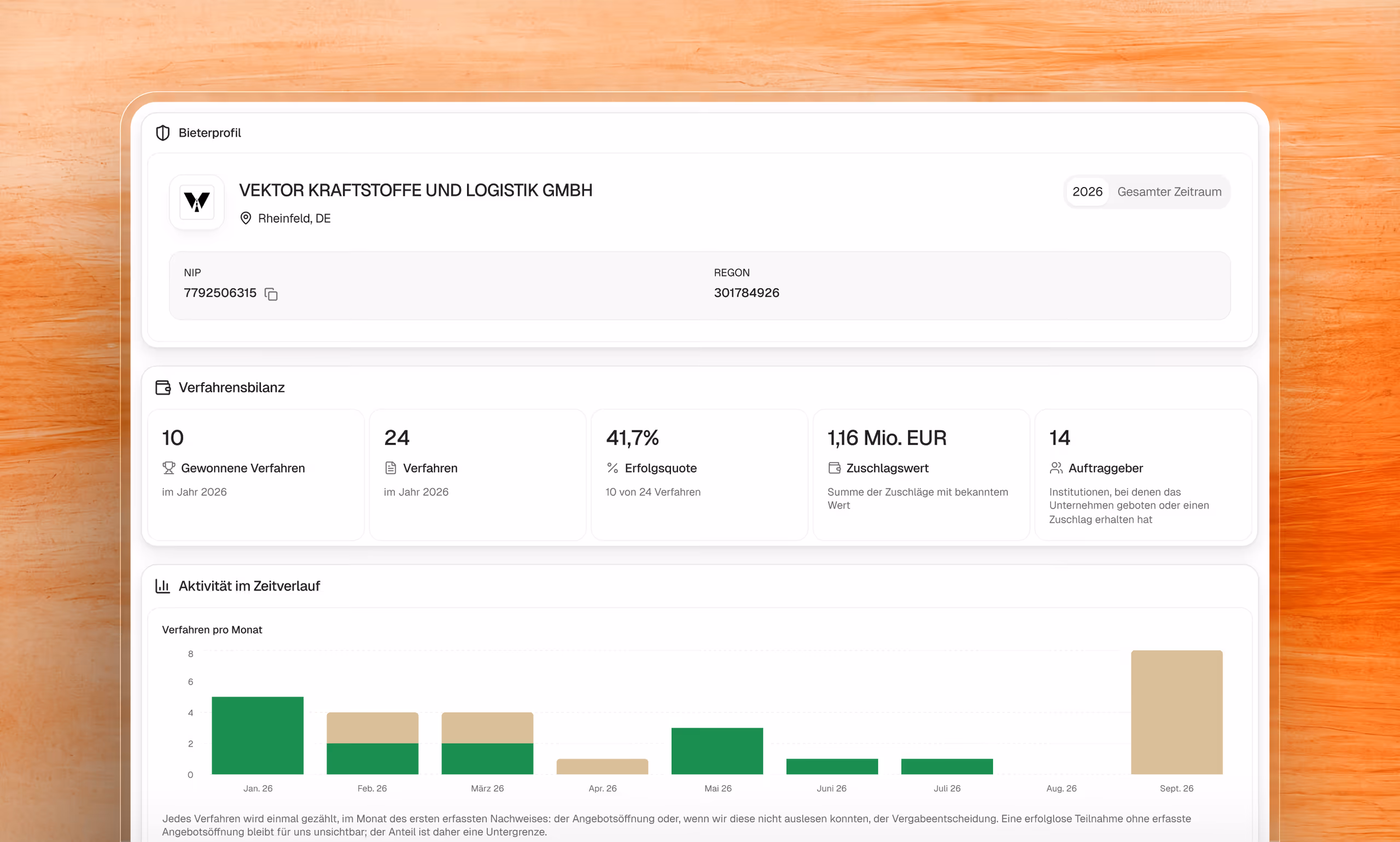Click the bar chart icon beside Aktivität im Zeitverlauf

163,586
